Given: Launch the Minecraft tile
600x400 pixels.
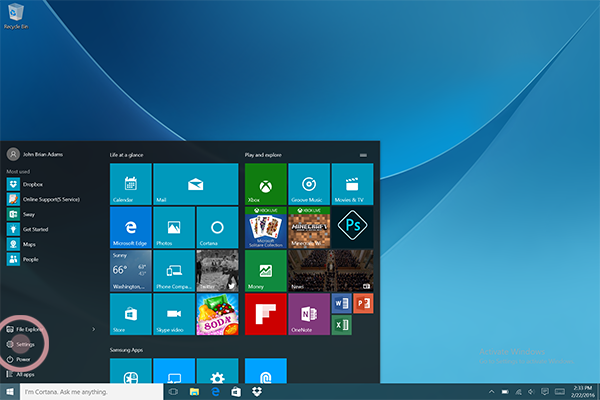Looking at the screenshot, I should point(309,227).
